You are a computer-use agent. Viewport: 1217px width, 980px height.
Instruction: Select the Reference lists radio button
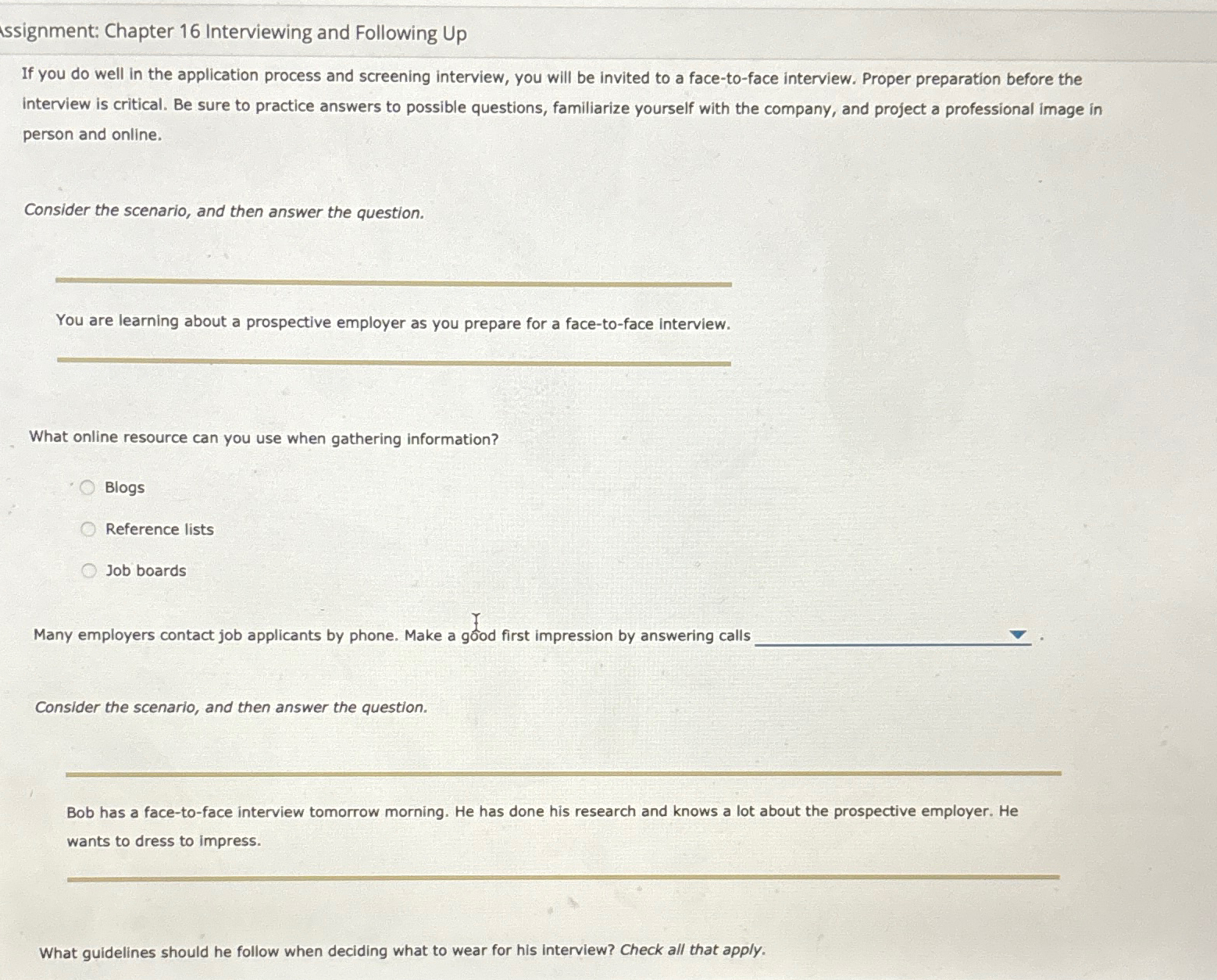[89, 528]
